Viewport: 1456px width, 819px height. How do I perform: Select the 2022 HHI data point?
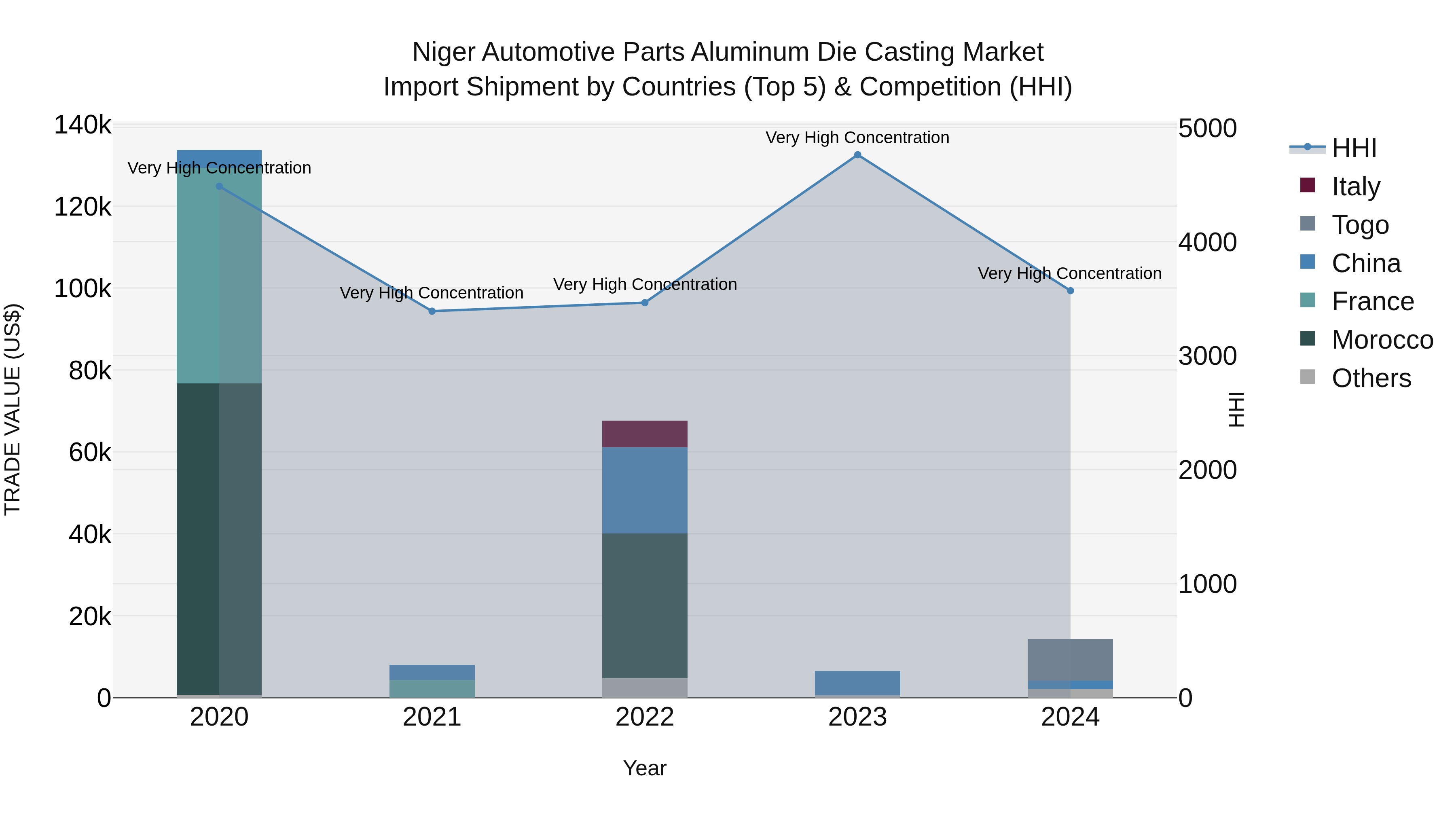(x=645, y=303)
